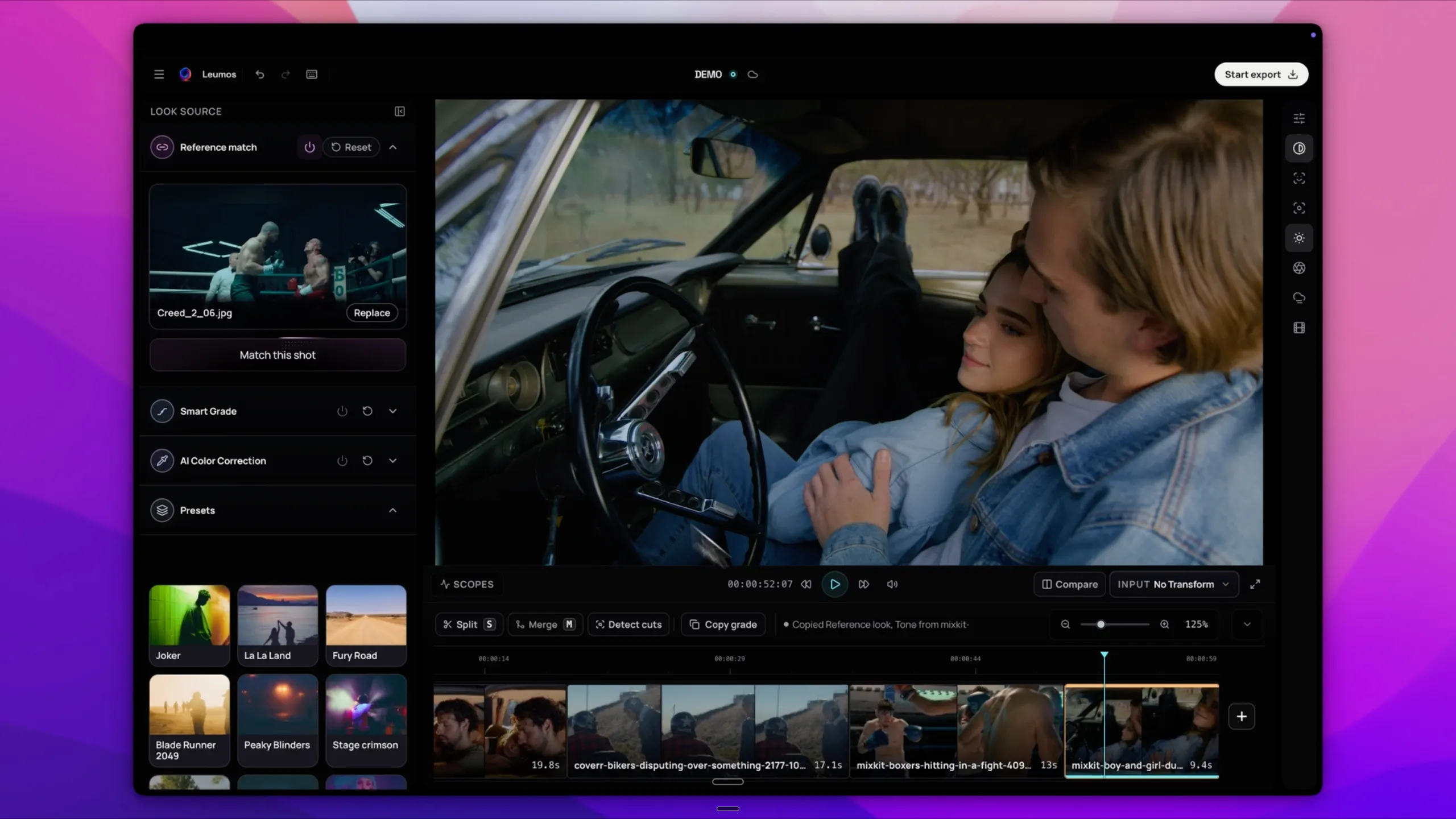This screenshot has height=819, width=1456.
Task: Toggle the Scopes display
Action: click(x=467, y=585)
